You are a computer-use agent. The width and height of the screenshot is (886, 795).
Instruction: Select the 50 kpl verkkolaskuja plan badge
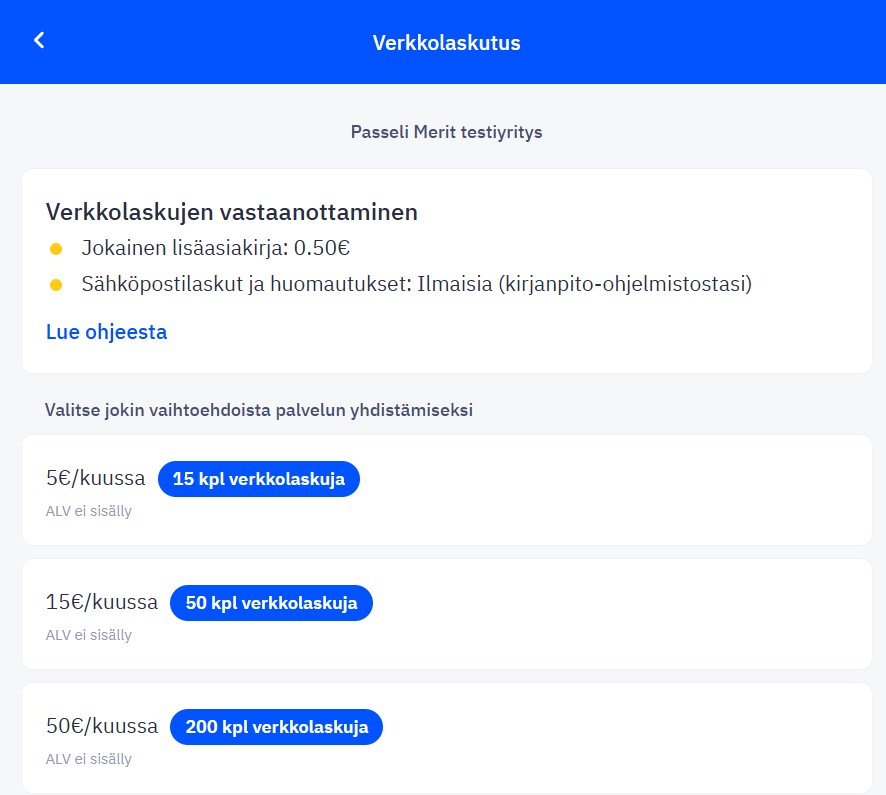271,603
